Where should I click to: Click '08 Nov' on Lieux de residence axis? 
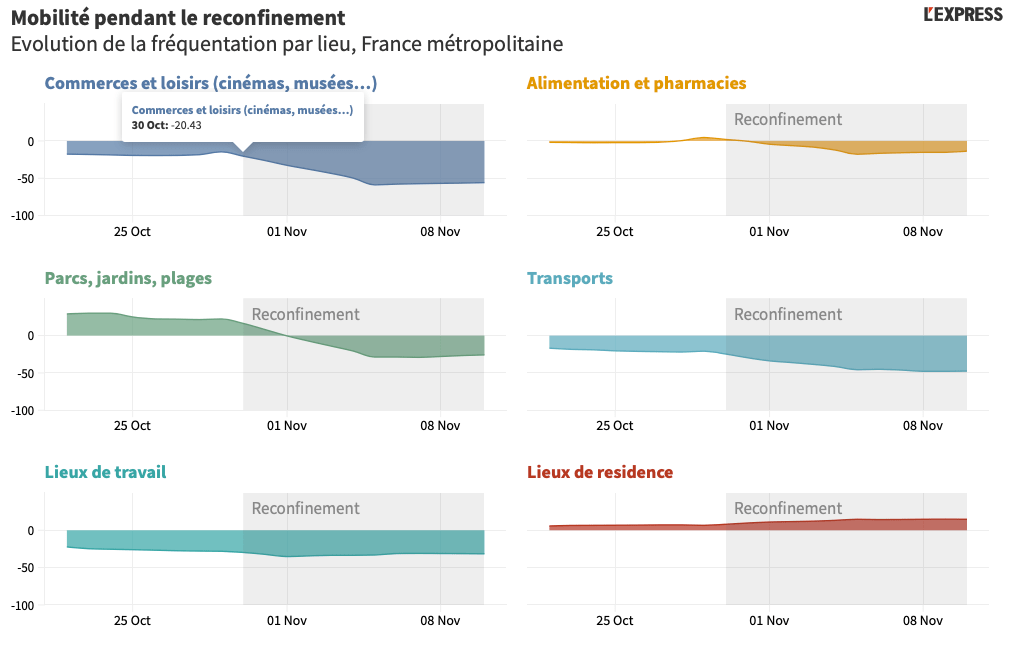tap(923, 620)
